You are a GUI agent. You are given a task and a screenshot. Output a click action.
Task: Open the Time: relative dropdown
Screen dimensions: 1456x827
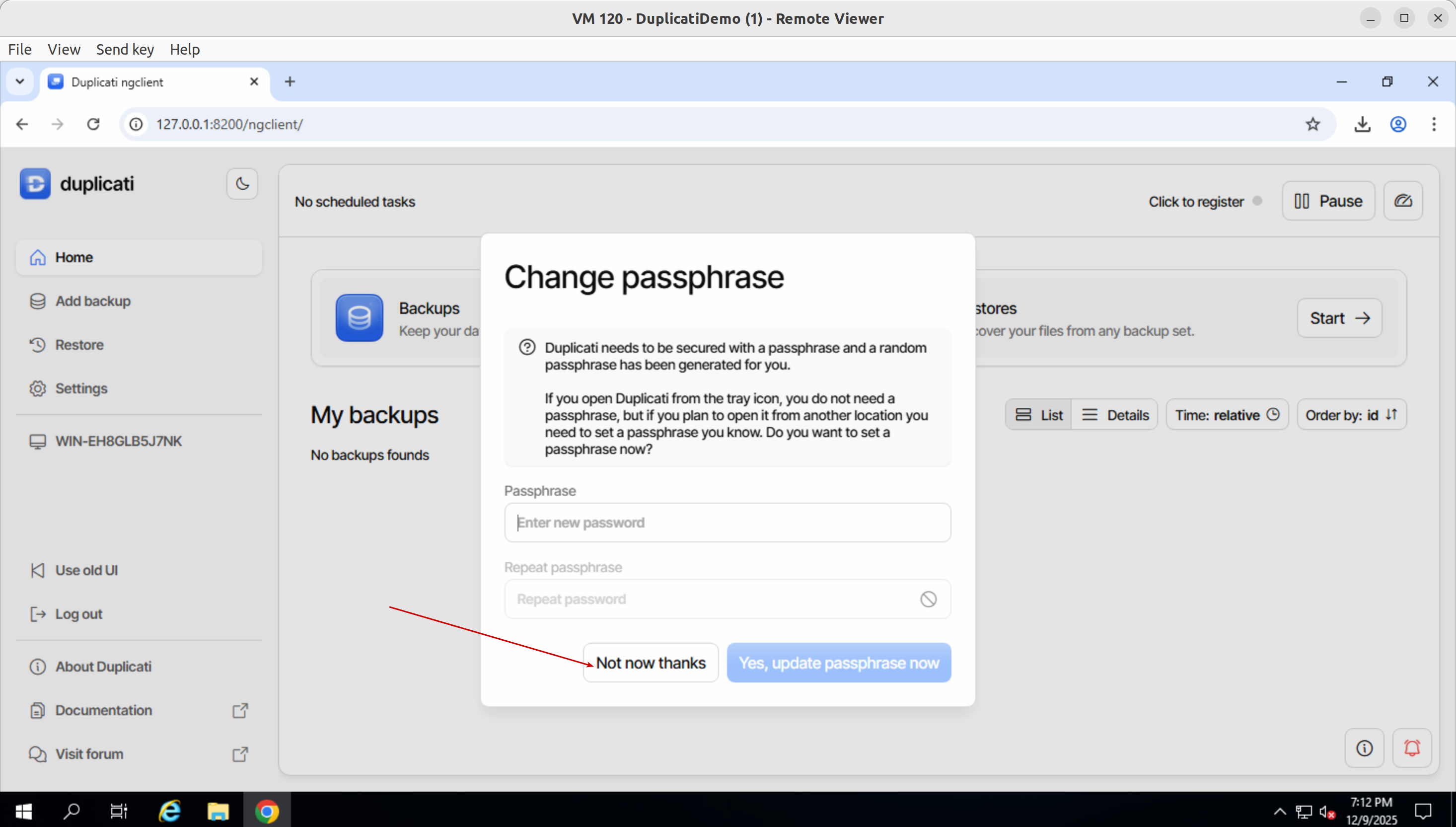point(1227,415)
